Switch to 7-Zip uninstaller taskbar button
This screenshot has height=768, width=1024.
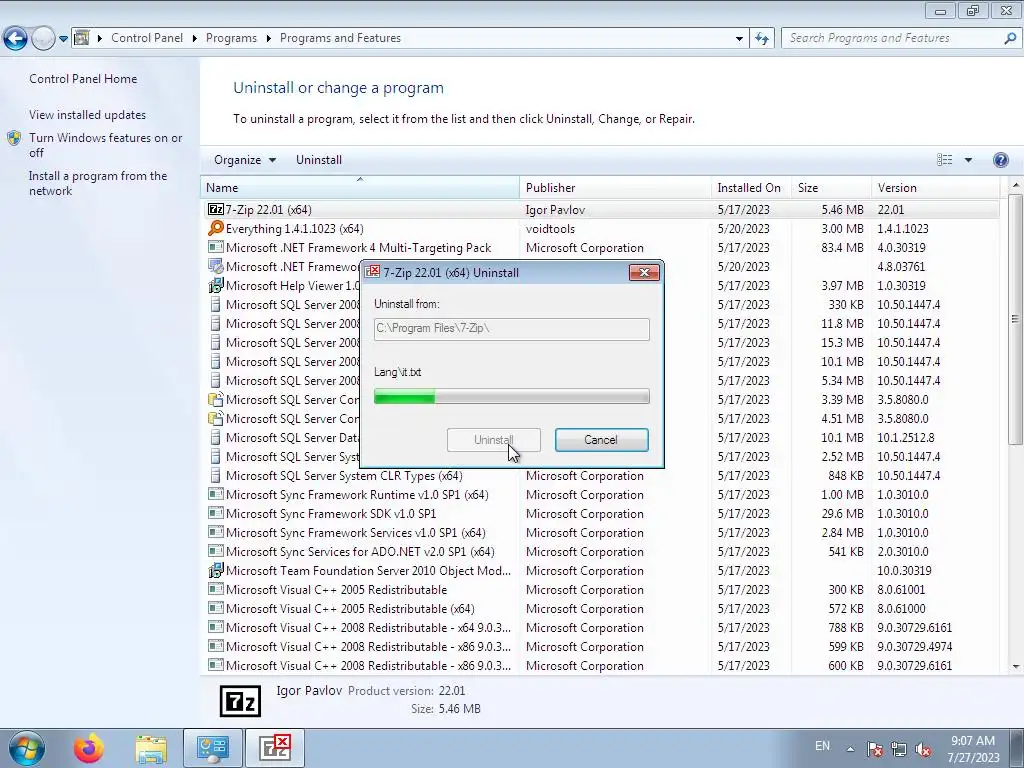click(275, 748)
